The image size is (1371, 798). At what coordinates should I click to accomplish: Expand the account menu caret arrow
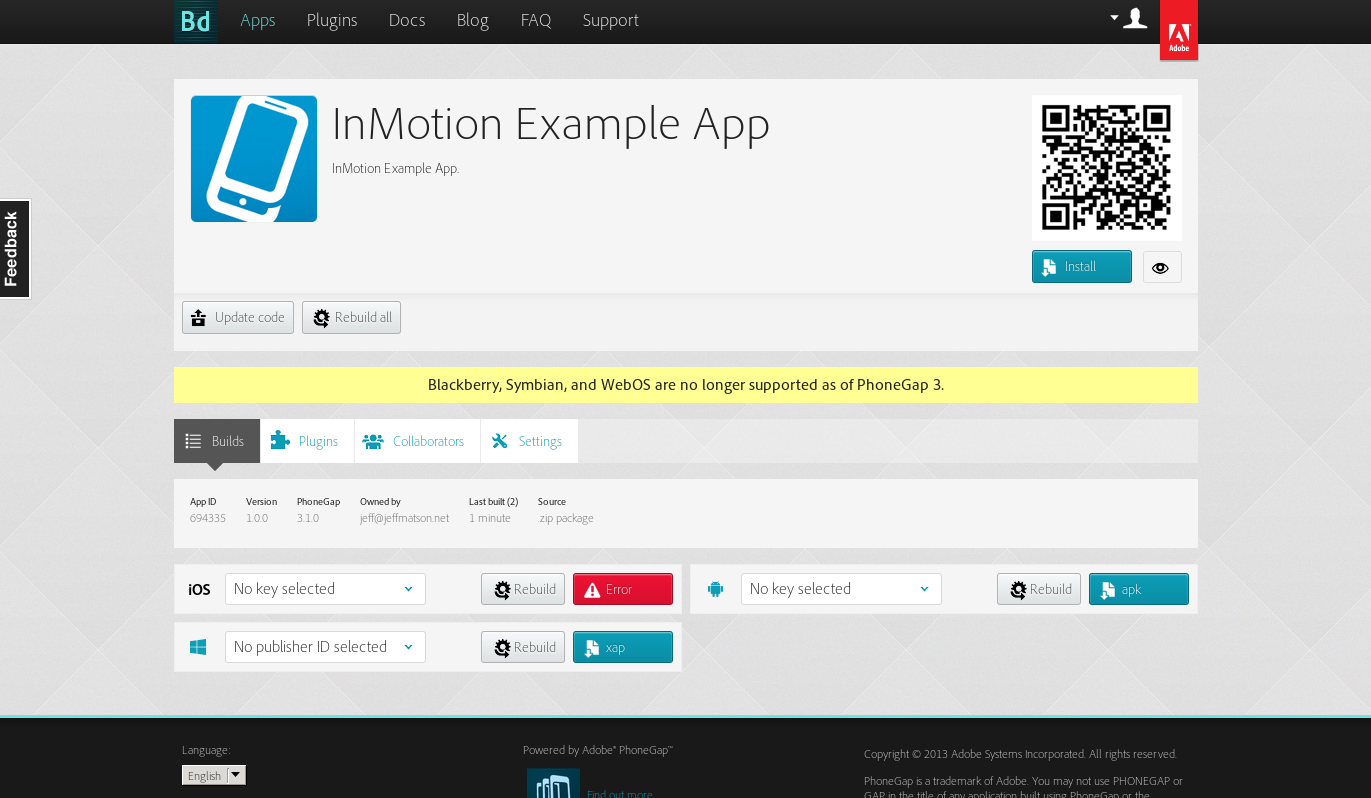[1114, 17]
